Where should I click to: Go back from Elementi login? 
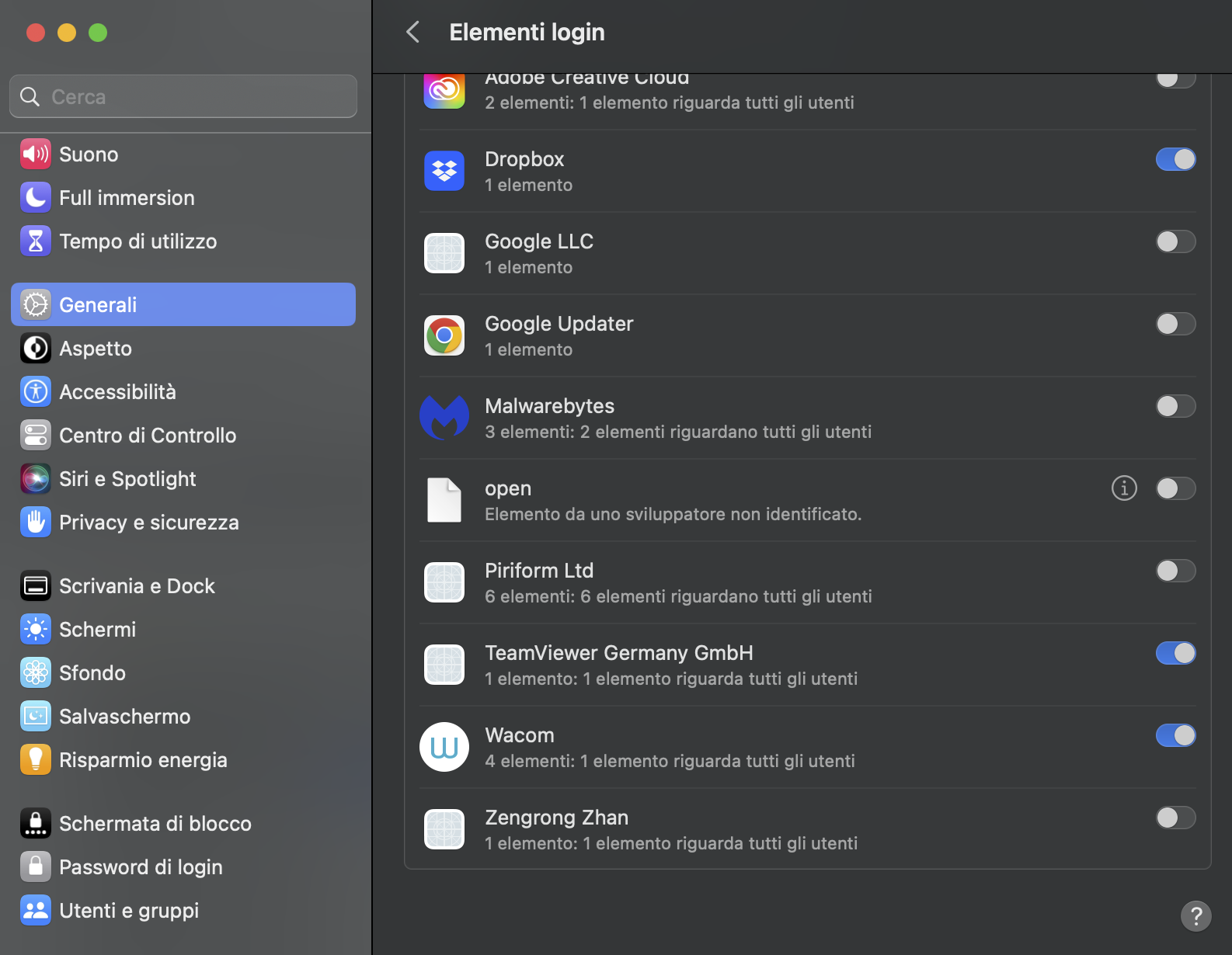[x=413, y=32]
